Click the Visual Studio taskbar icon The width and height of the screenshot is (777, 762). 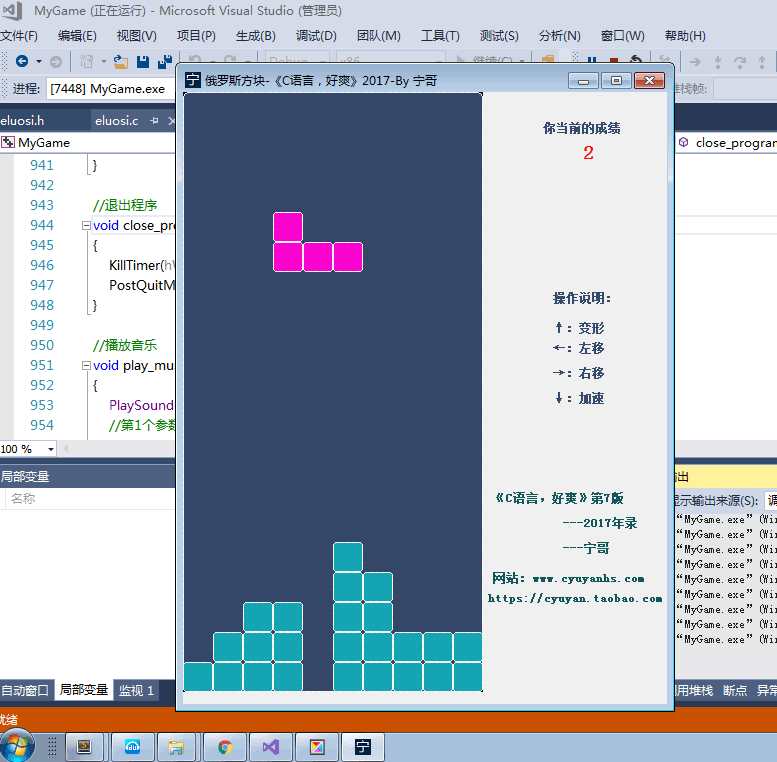271,747
